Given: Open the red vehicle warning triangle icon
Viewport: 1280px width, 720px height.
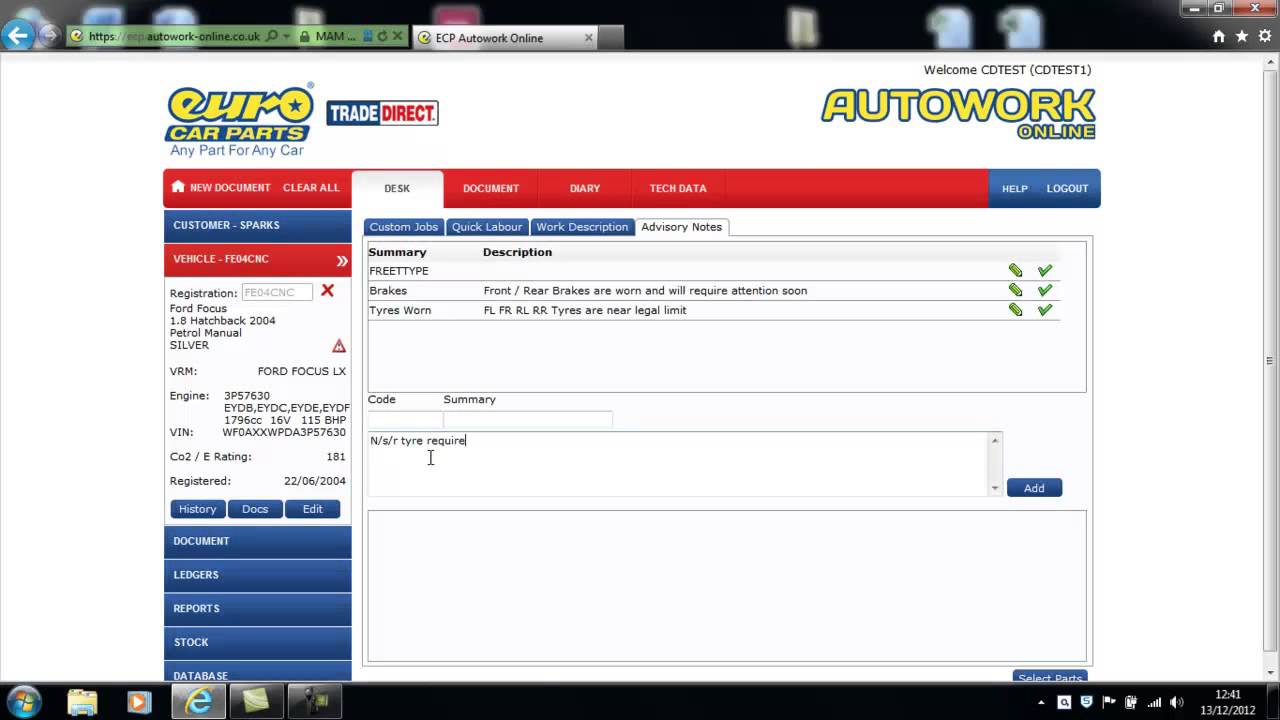Looking at the screenshot, I should (339, 346).
